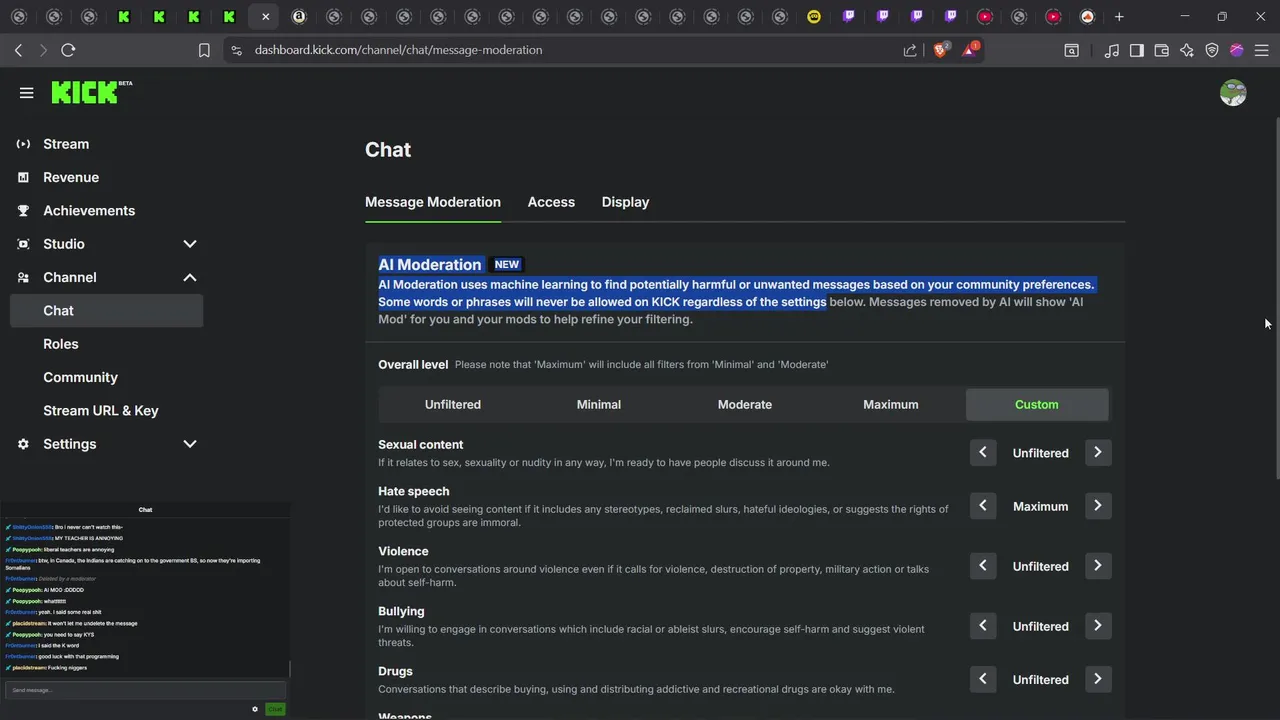The image size is (1280, 720).
Task: Lower the Drugs filter level
Action: 983,679
